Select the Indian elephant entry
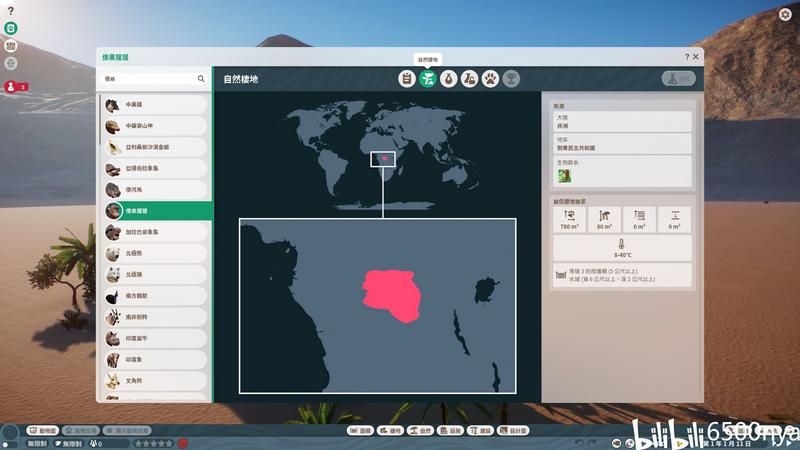The width and height of the screenshot is (800, 450). (155, 360)
